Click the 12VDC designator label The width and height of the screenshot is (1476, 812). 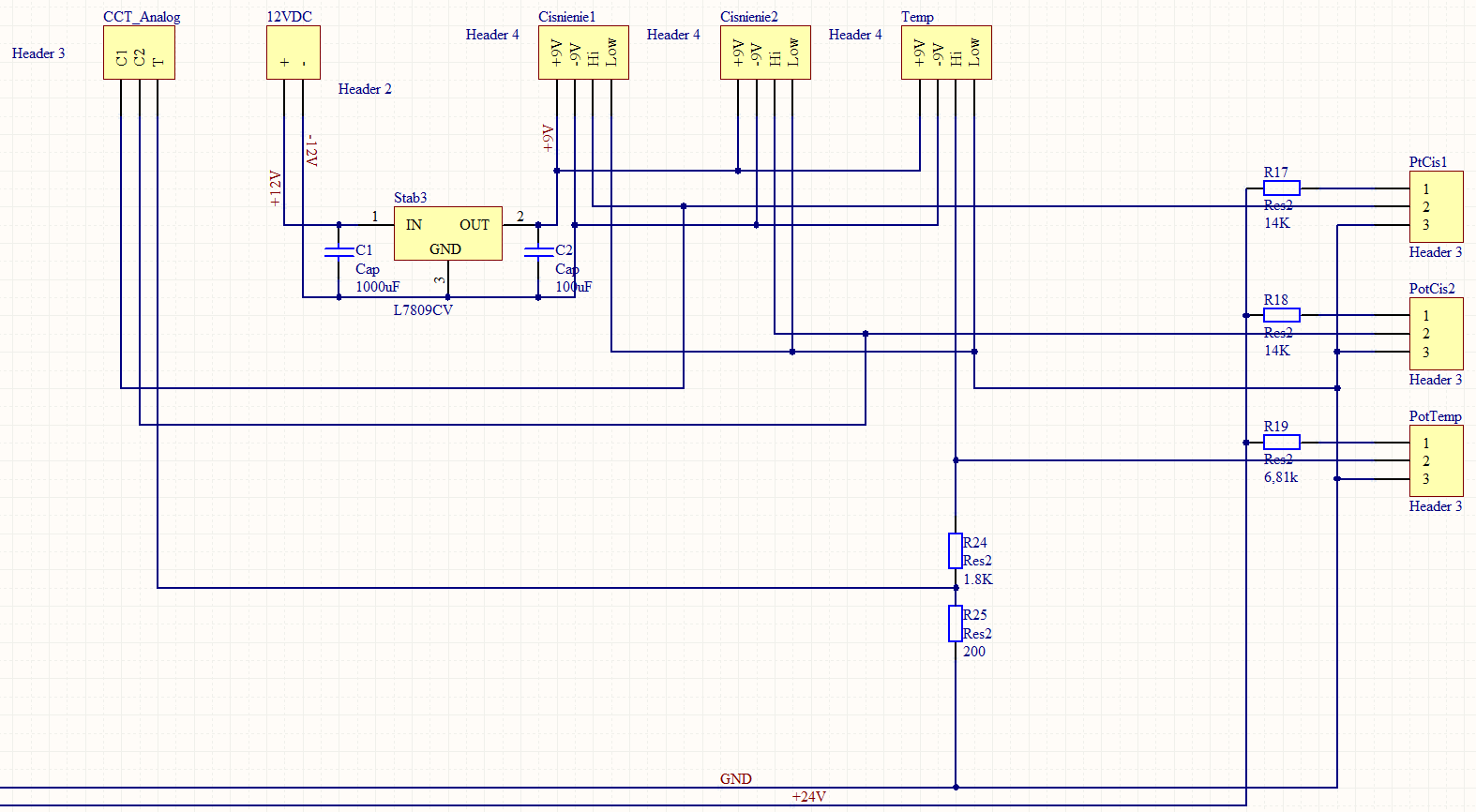click(x=290, y=17)
